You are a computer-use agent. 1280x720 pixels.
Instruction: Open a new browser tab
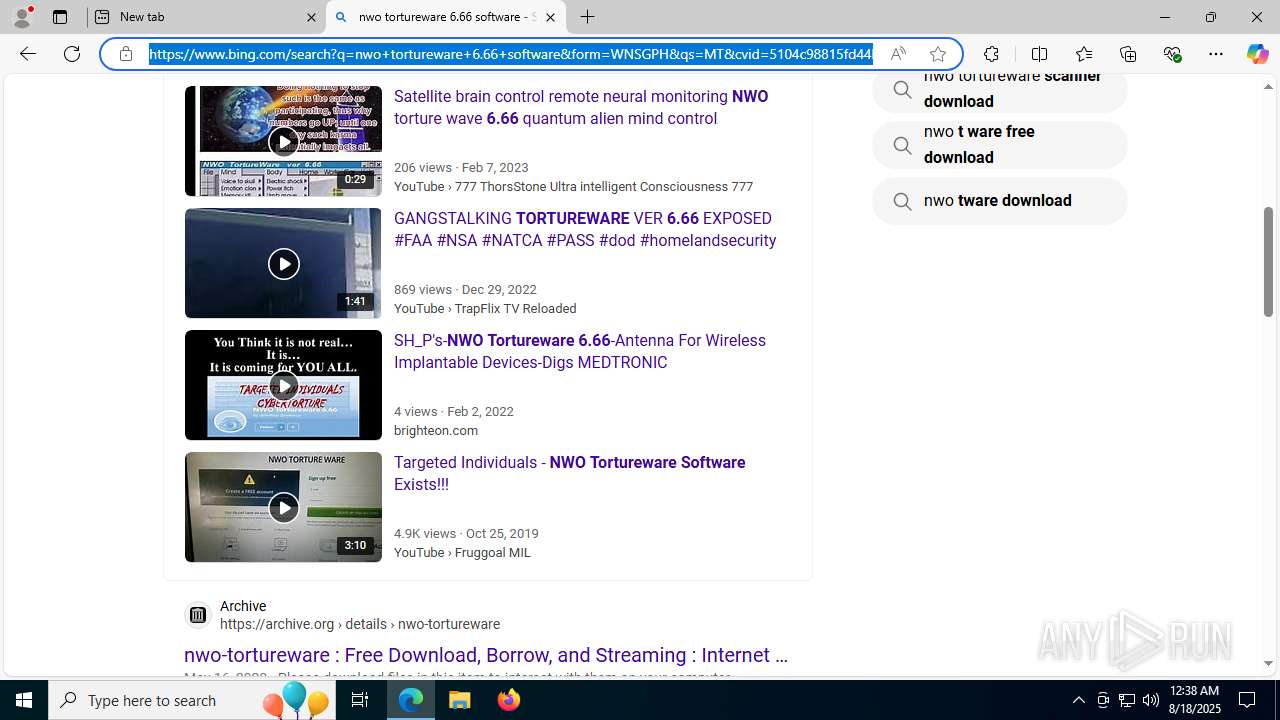point(588,17)
